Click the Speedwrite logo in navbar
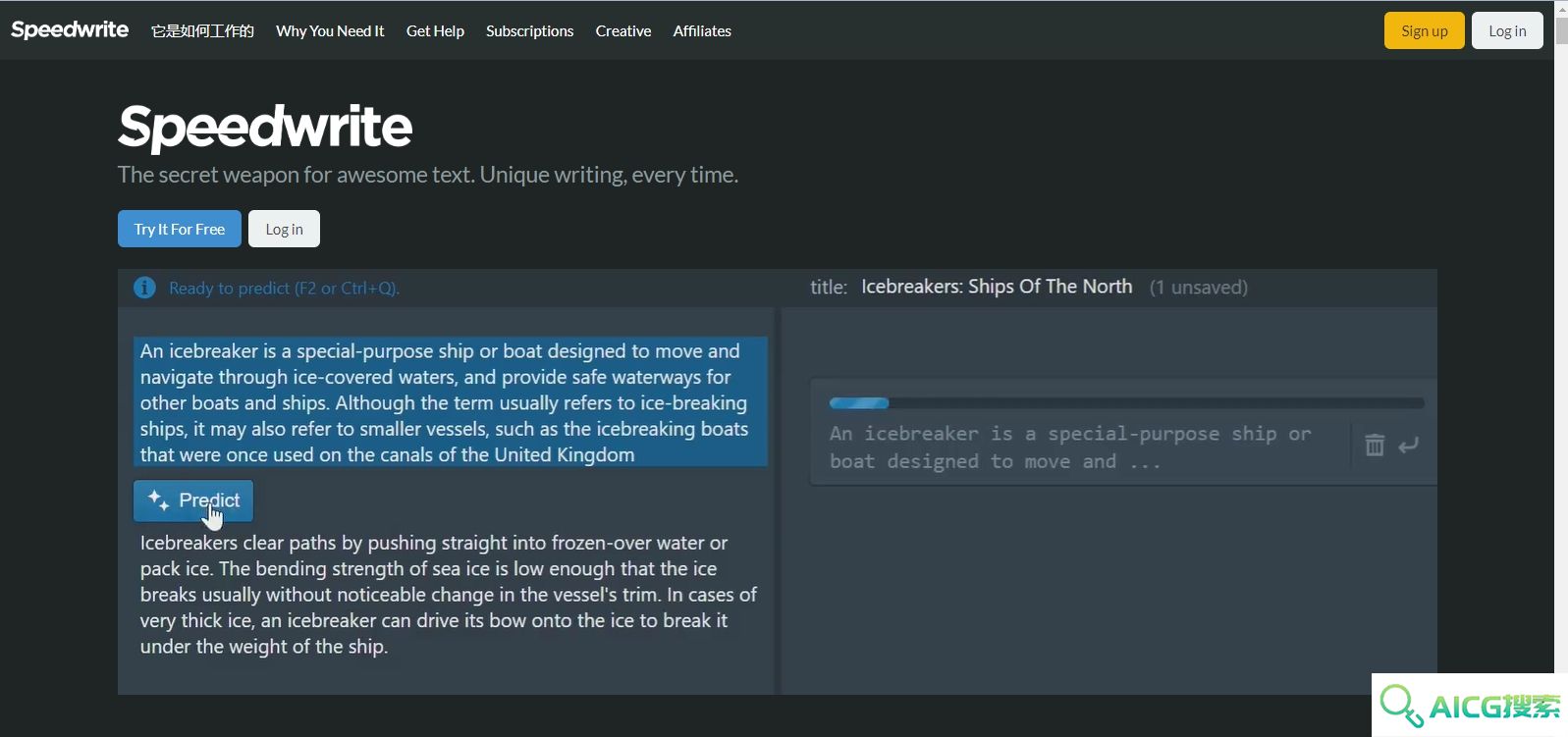The height and width of the screenshot is (737, 1568). pos(70,29)
